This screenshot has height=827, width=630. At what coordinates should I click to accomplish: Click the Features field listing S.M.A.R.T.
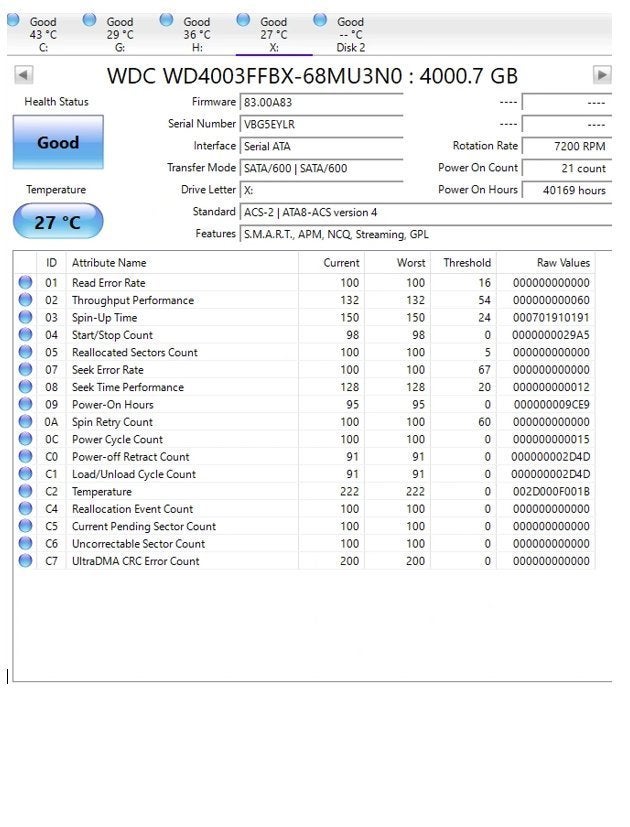[426, 234]
